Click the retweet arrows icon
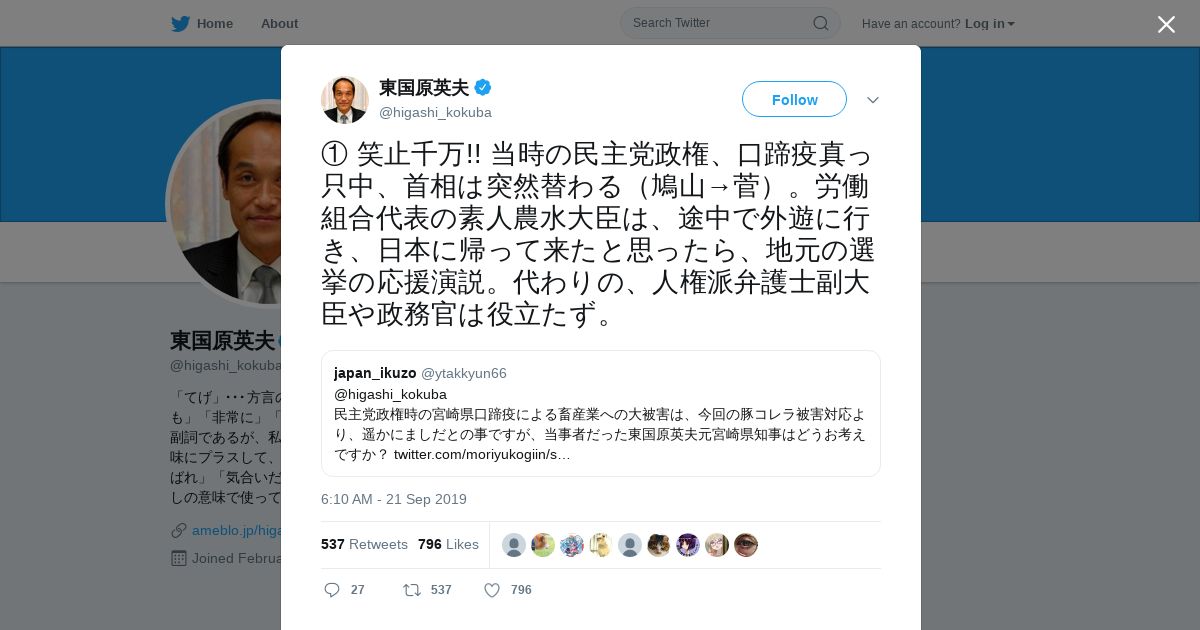The width and height of the screenshot is (1200, 630). 411,590
